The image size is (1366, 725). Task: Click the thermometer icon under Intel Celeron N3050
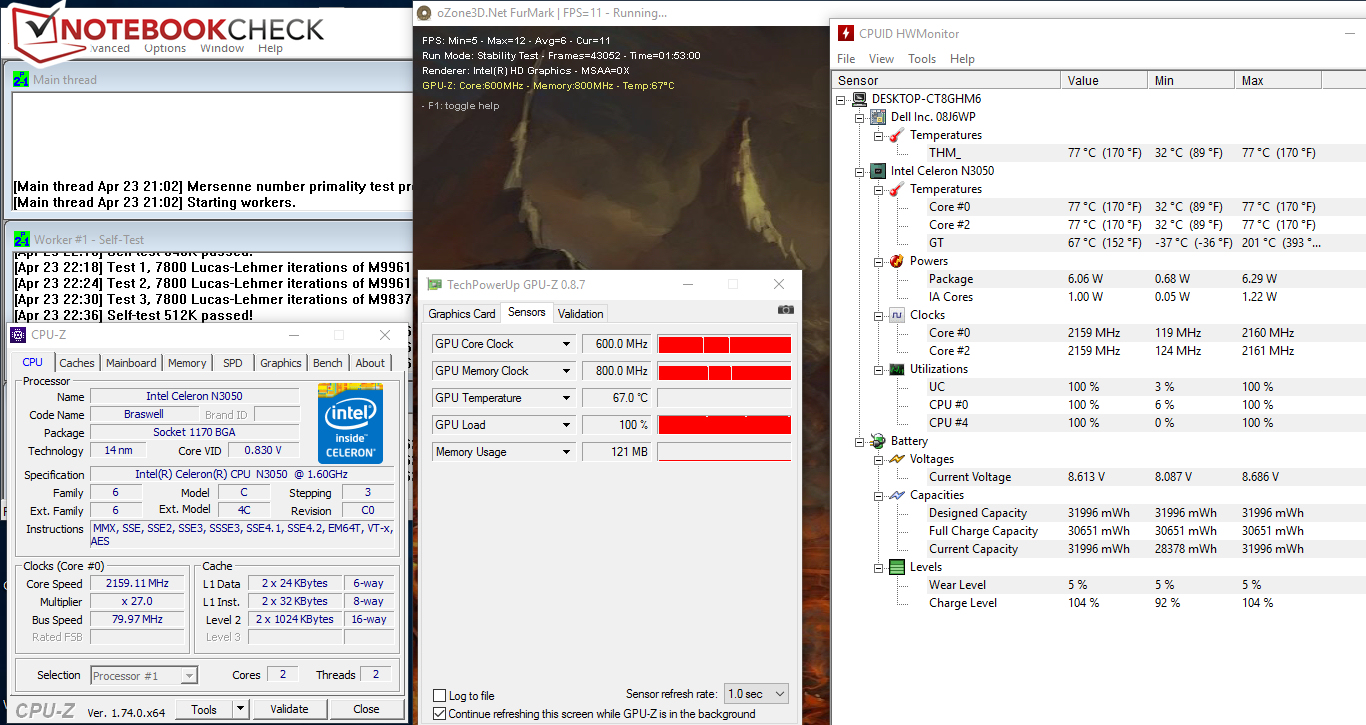pyautogui.click(x=897, y=189)
